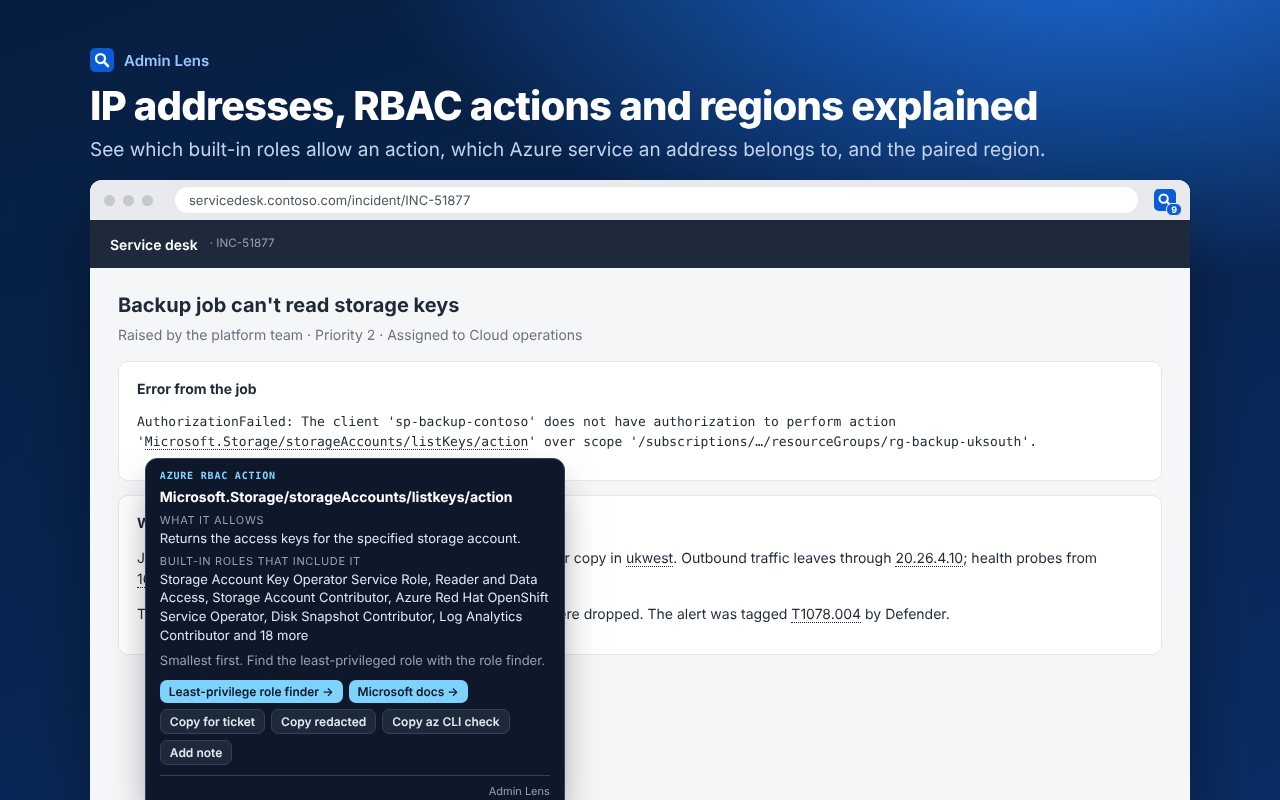Click the 'AZURE RBAC ACTION' popup label
The image size is (1280, 800).
pos(218,476)
